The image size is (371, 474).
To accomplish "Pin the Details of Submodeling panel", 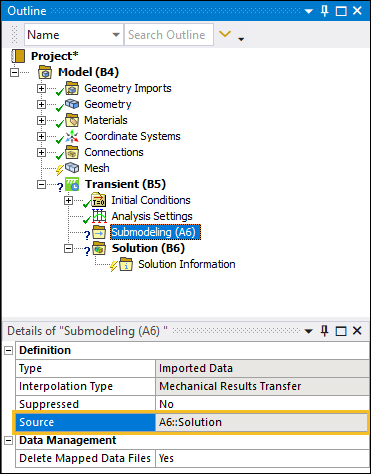I will point(324,331).
